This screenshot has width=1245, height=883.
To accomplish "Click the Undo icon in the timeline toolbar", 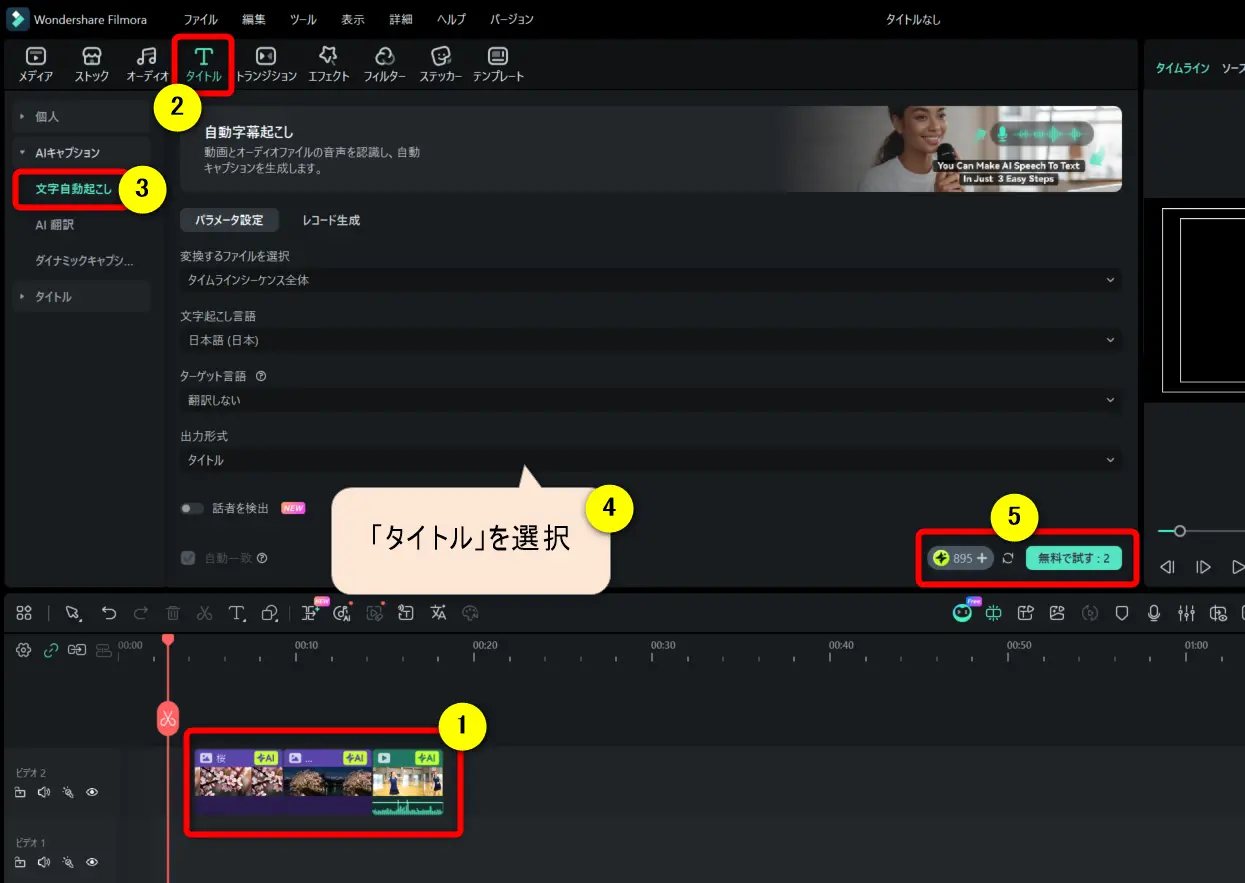I will (x=109, y=613).
